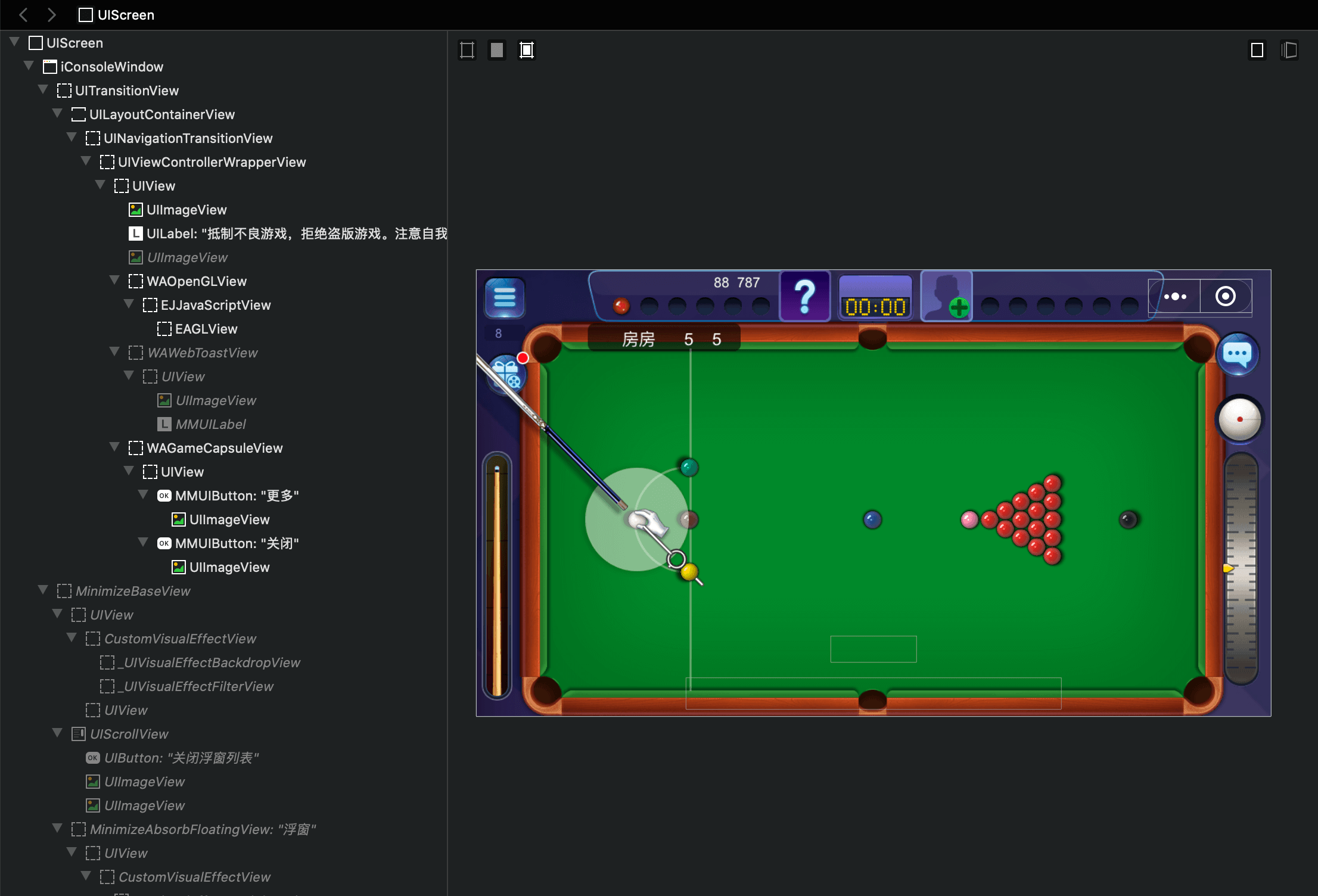Go back with the left navigation arrow

(x=24, y=15)
